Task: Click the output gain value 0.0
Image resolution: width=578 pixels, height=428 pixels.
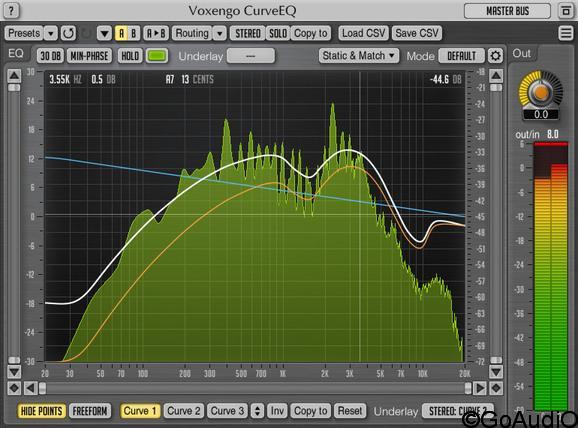Action: (x=541, y=114)
